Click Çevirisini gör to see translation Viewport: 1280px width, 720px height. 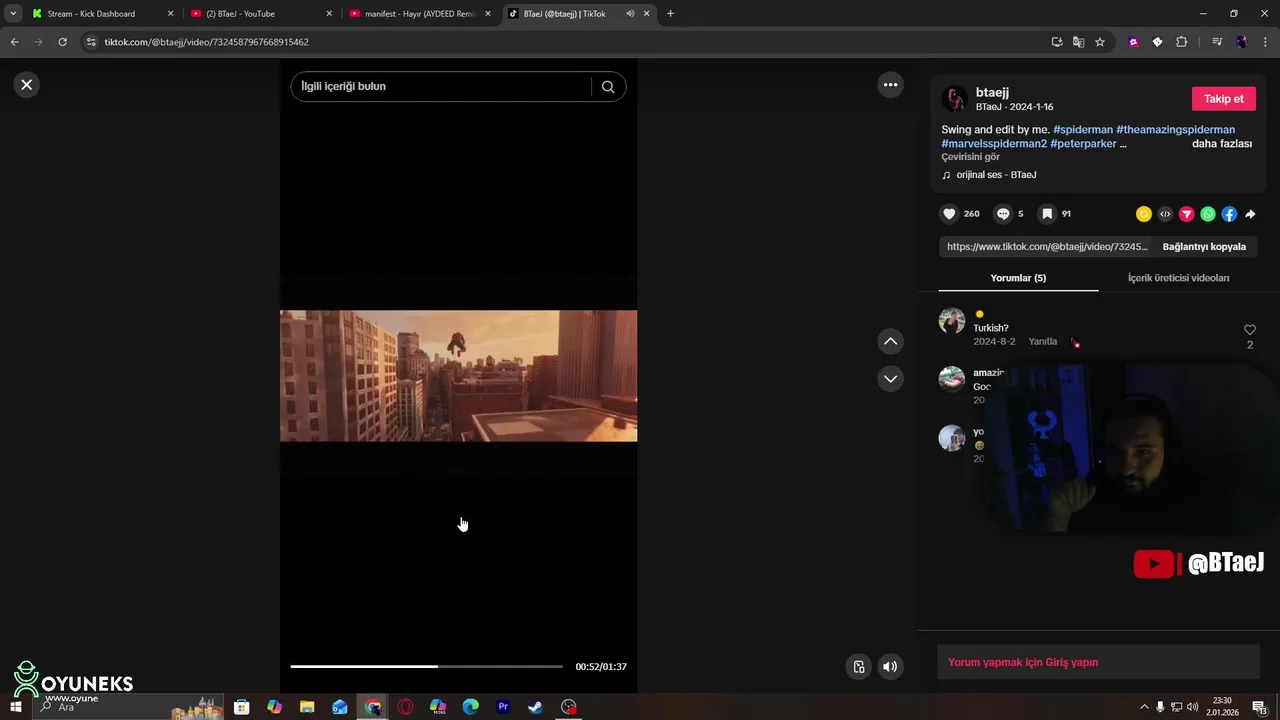pos(970,157)
